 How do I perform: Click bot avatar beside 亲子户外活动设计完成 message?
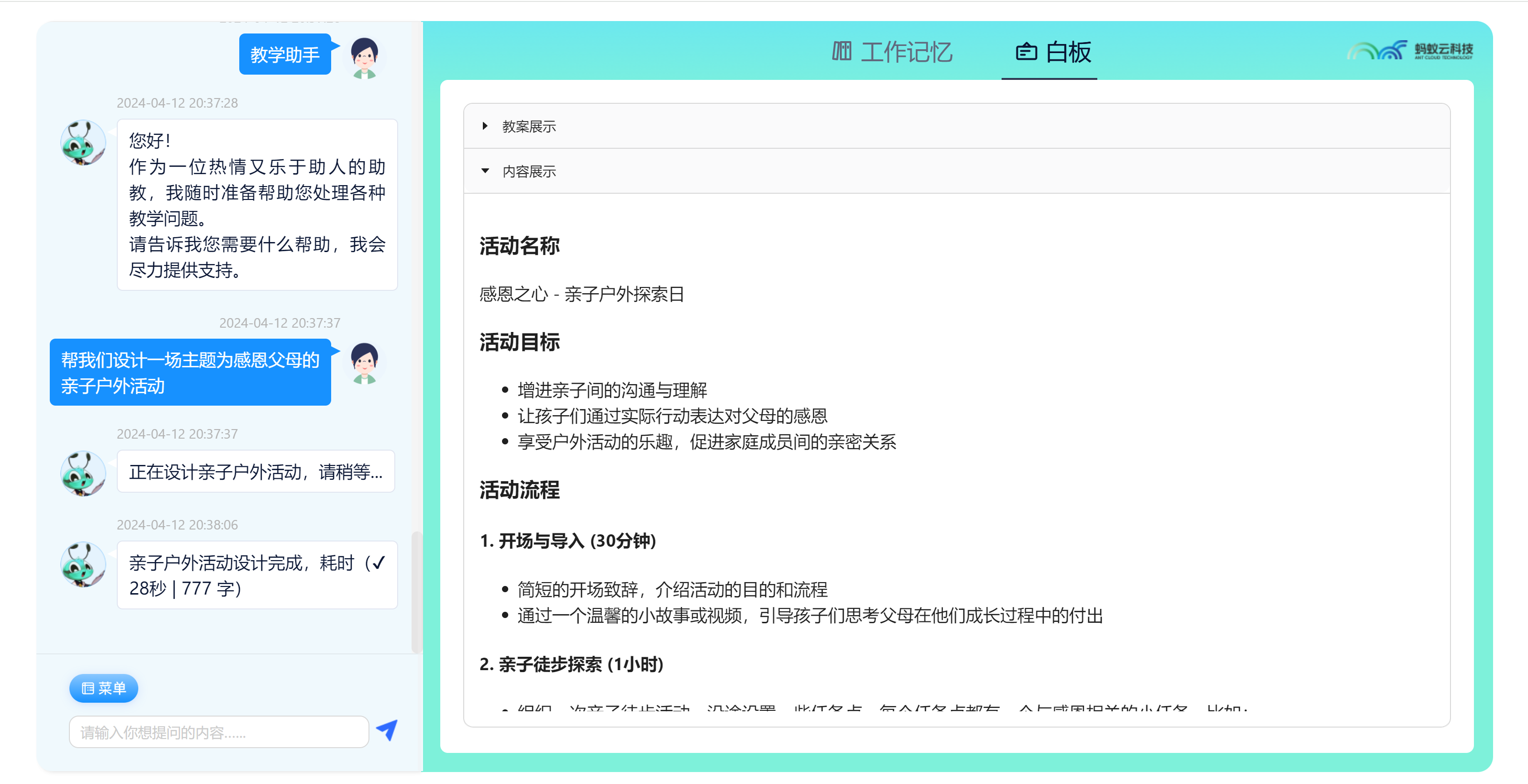point(83,564)
